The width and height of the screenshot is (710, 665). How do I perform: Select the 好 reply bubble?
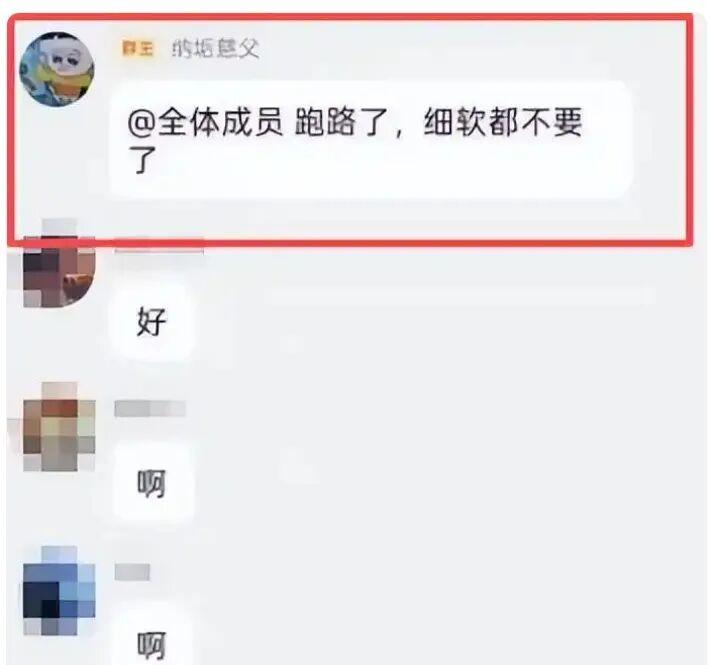click(x=152, y=322)
